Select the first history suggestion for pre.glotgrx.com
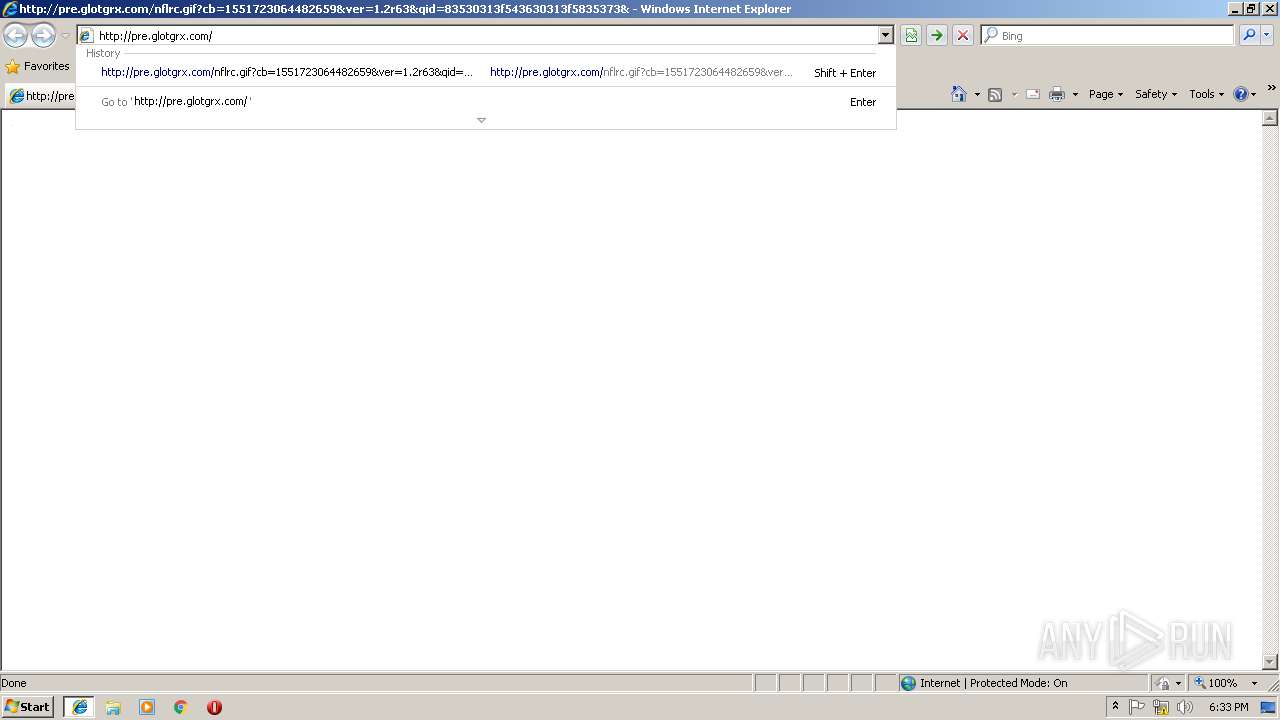 (287, 72)
